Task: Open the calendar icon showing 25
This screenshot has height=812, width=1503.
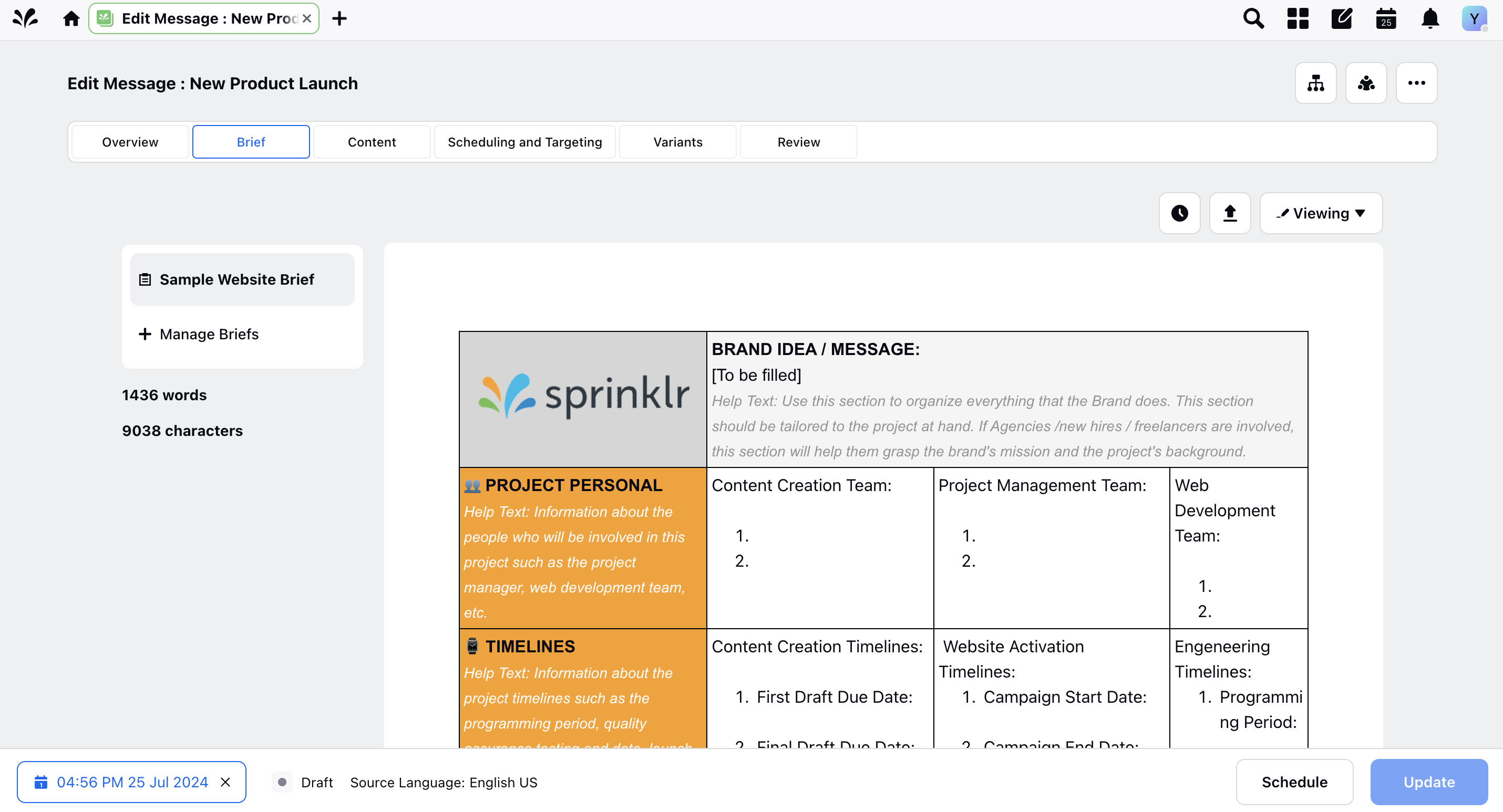Action: pos(1386,19)
